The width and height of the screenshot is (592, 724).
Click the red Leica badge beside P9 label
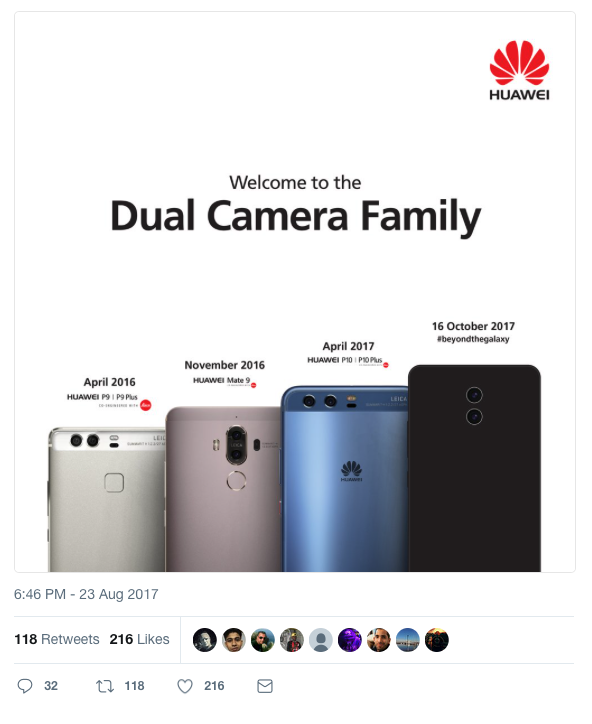[x=145, y=405]
